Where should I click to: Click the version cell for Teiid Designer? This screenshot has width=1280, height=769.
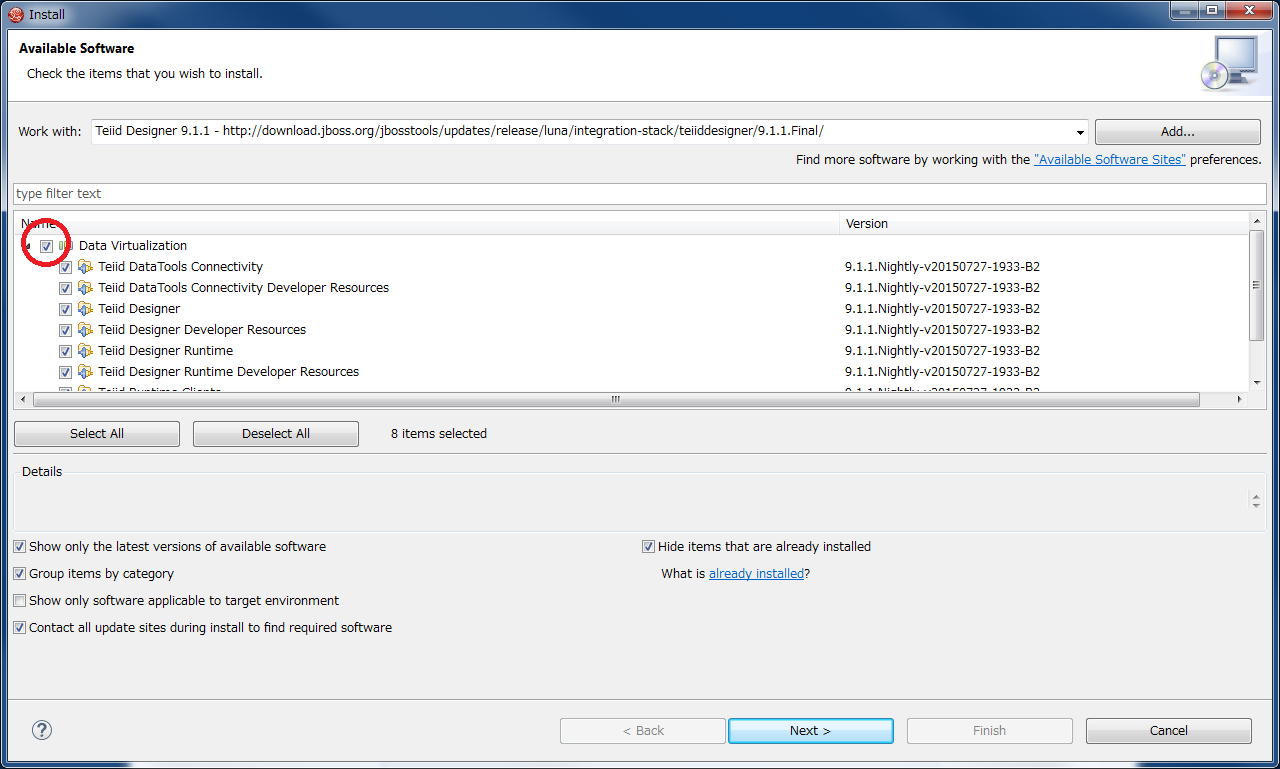tap(942, 309)
